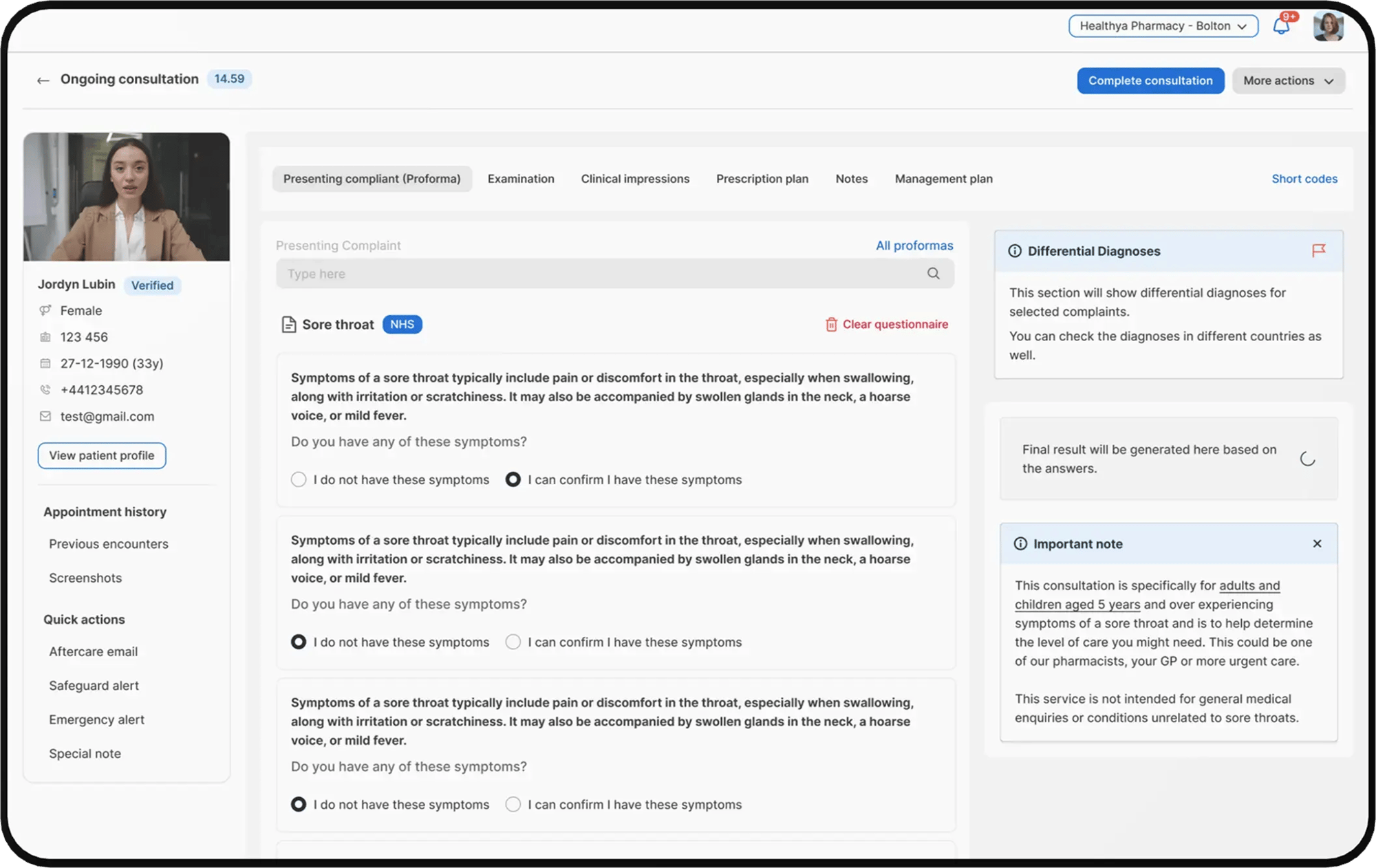
Task: Click the info icon beside Important note
Action: 1020,543
